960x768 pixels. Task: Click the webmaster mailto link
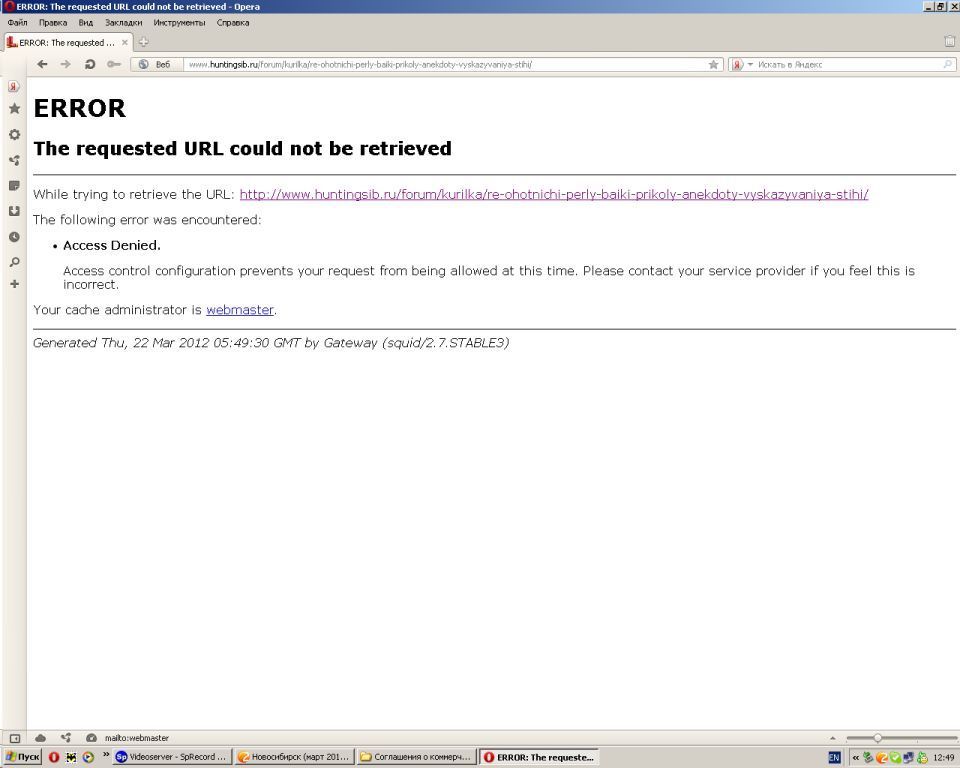(x=239, y=310)
